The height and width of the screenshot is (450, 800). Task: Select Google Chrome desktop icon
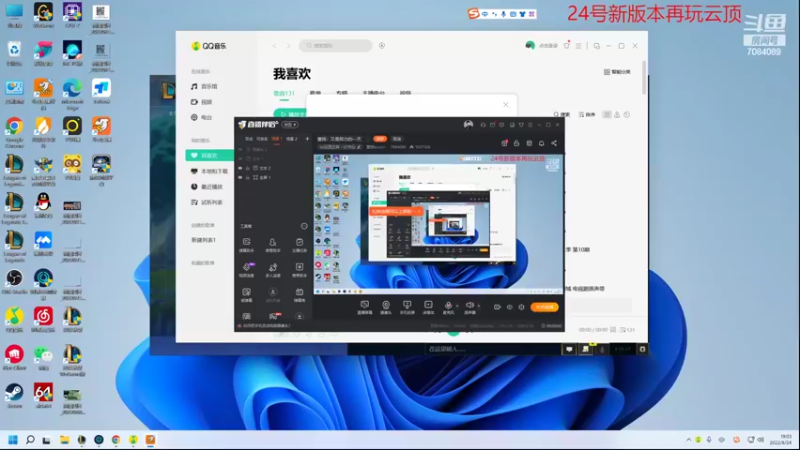[14, 132]
